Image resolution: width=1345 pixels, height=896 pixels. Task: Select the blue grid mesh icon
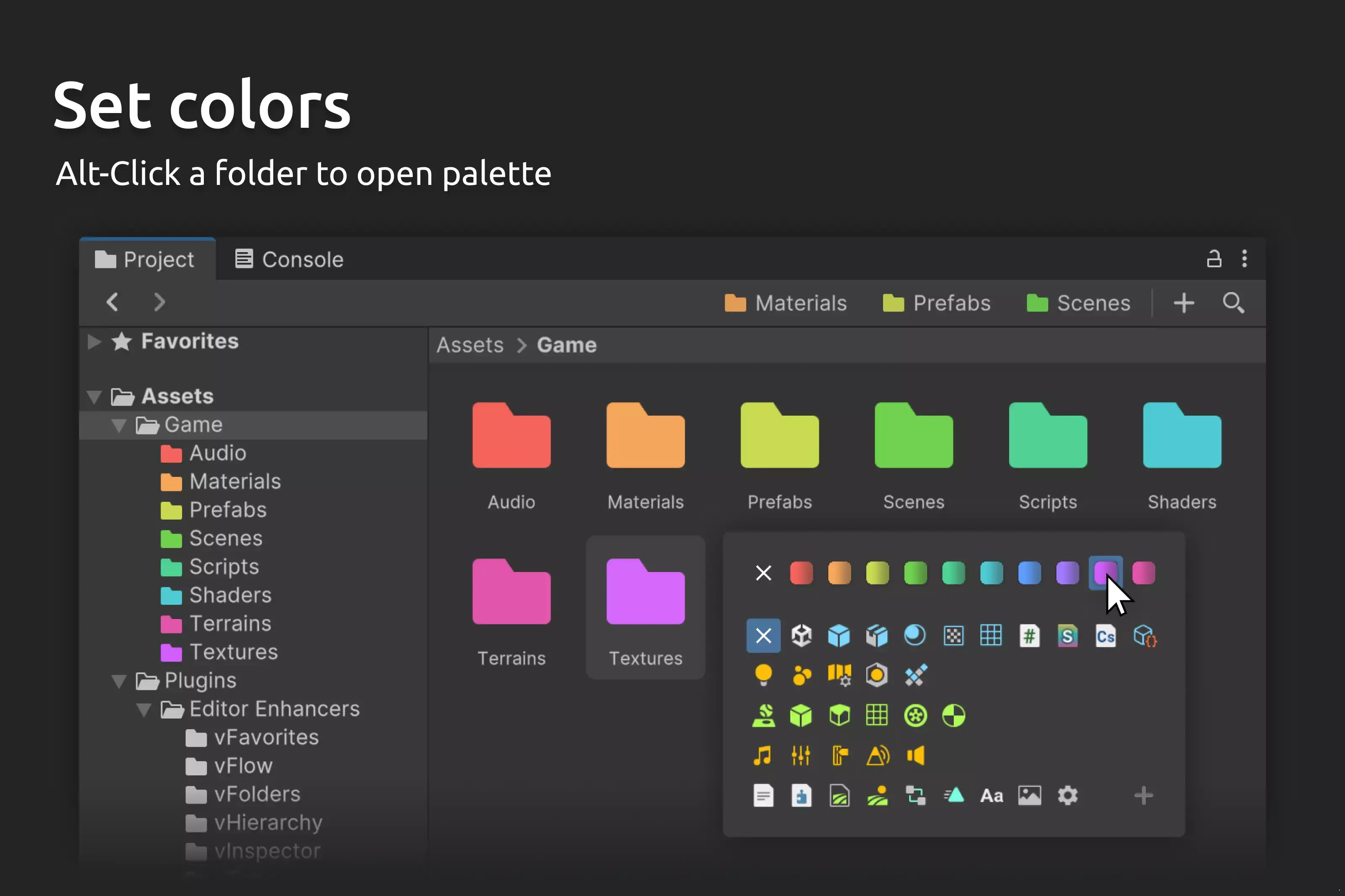tap(991, 635)
